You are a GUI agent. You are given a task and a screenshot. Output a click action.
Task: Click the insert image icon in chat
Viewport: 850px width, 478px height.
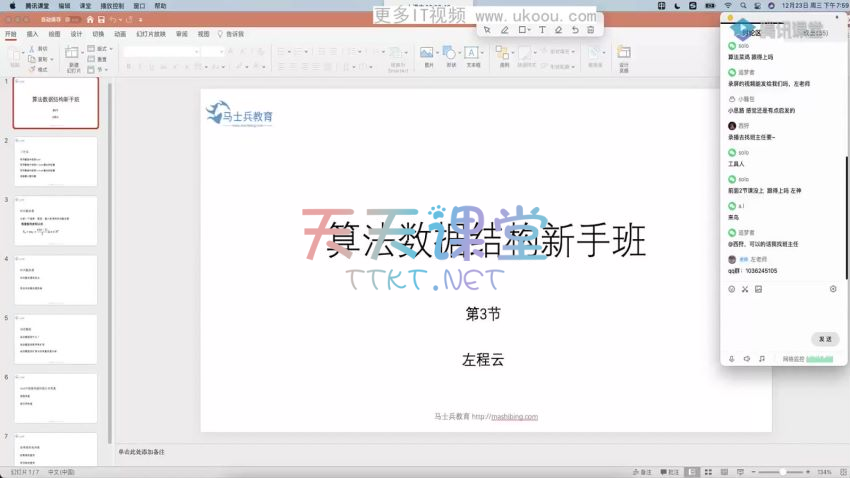[759, 289]
